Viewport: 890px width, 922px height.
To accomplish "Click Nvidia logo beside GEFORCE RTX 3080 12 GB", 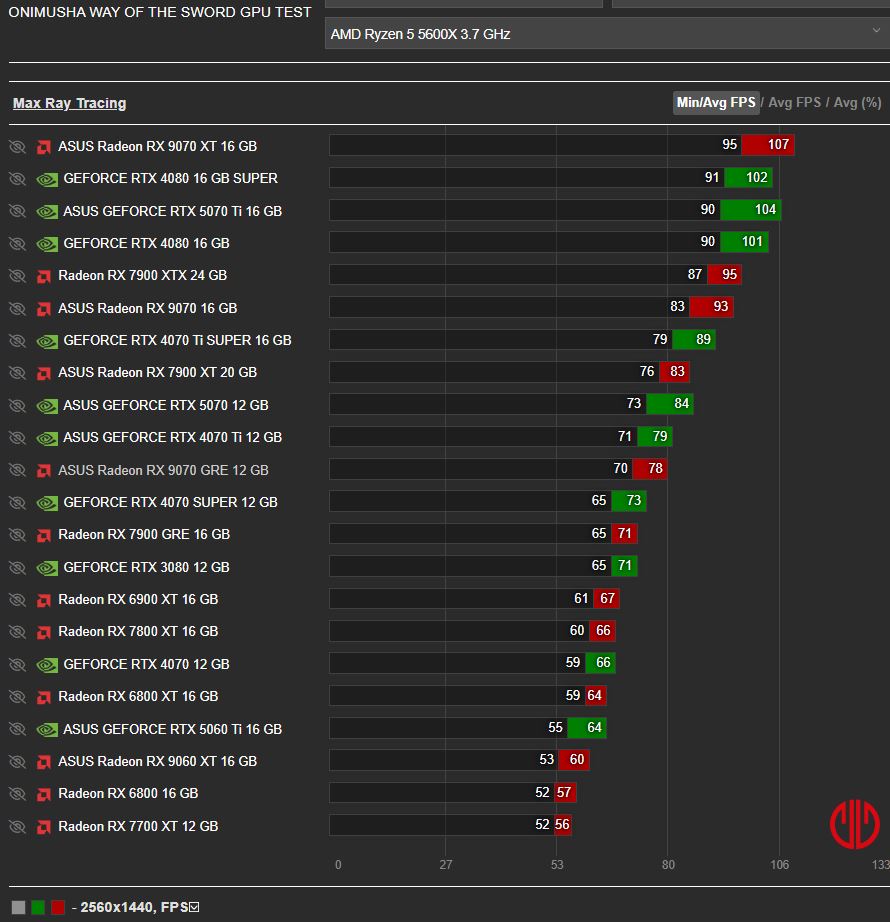I will [x=47, y=568].
